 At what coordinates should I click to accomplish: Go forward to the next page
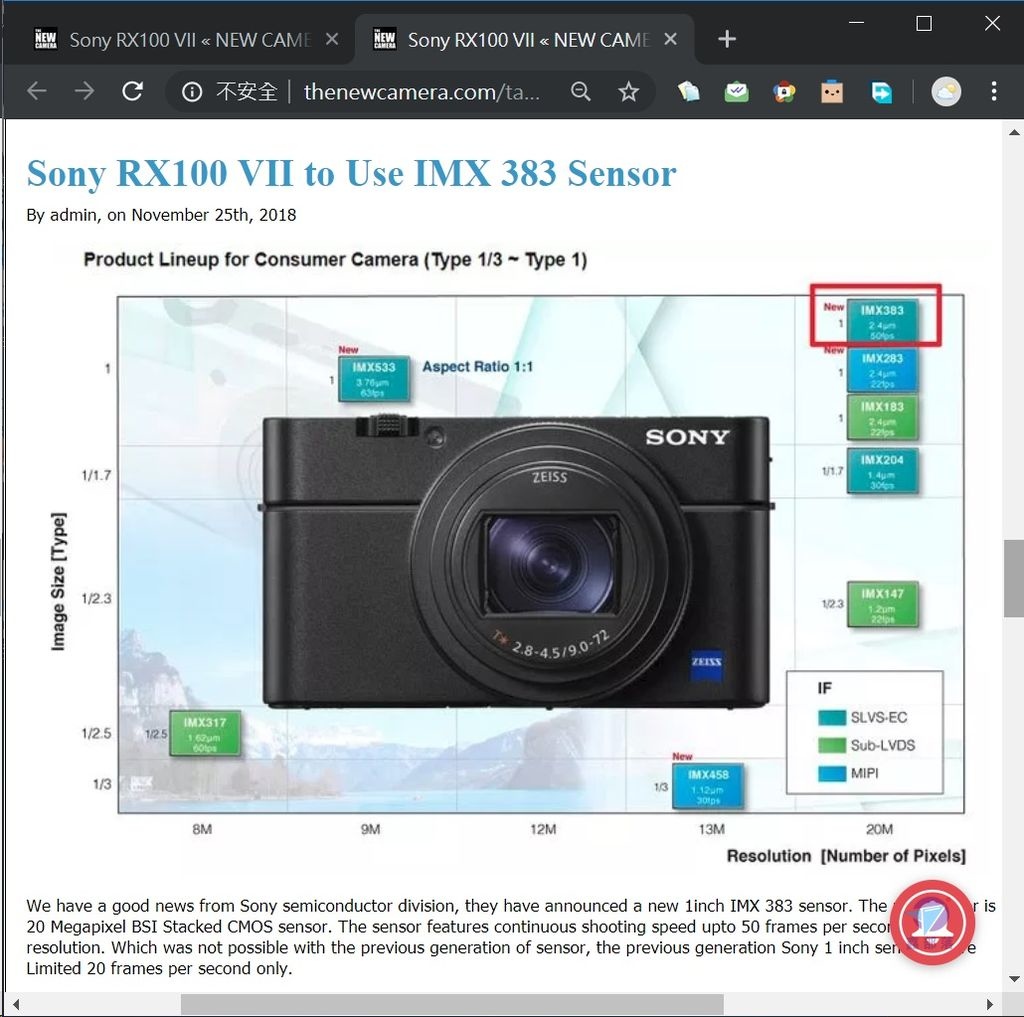point(84,91)
